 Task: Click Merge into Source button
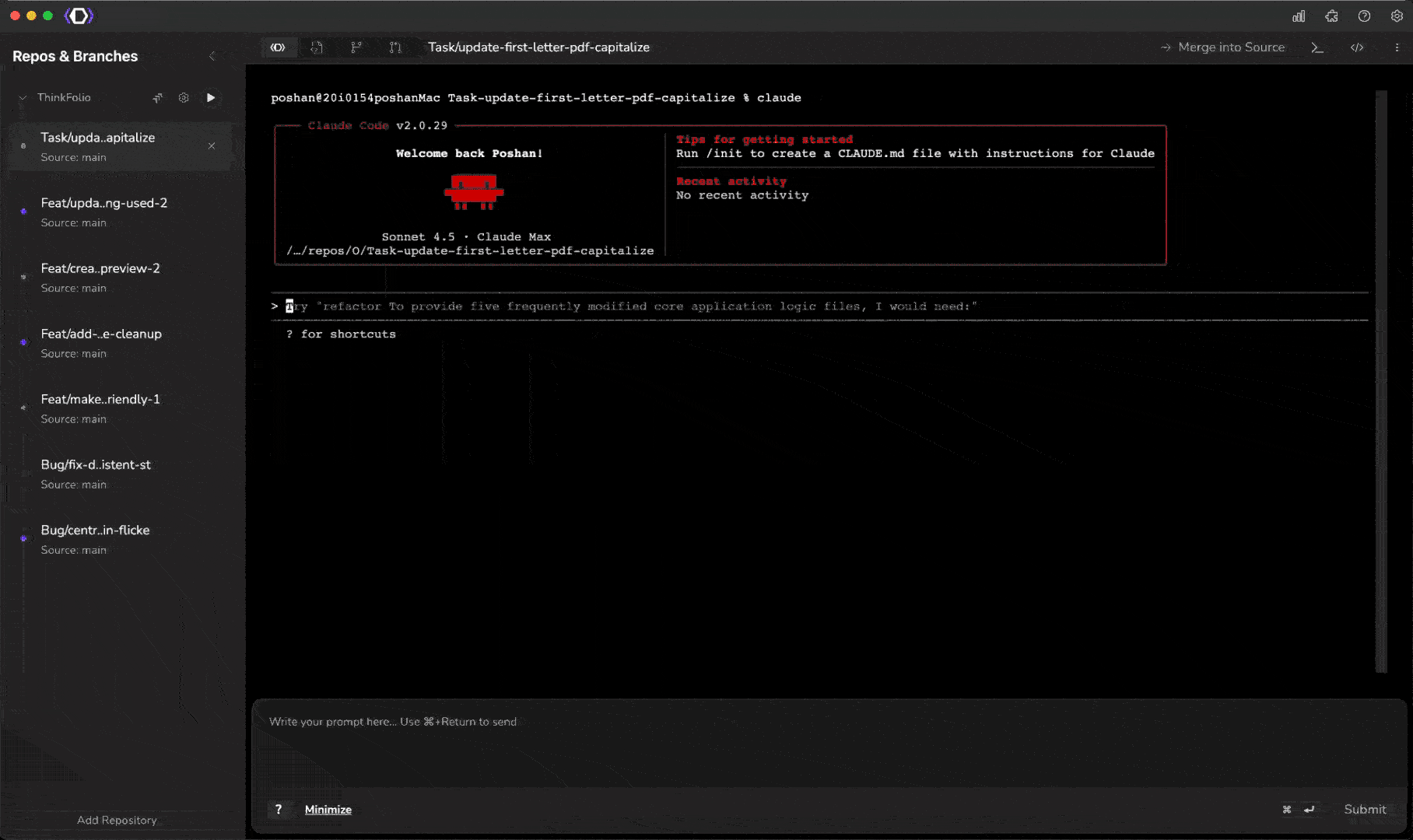point(1222,47)
